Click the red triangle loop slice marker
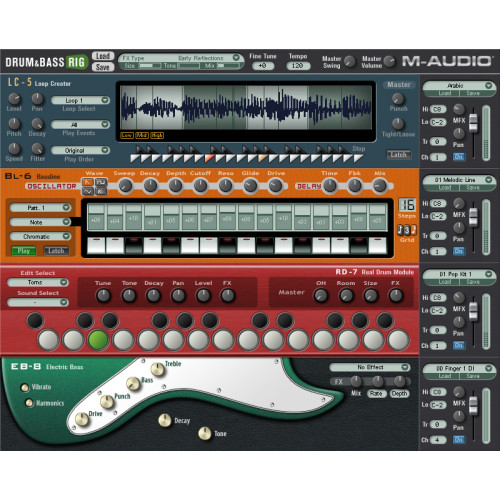 pos(209,158)
